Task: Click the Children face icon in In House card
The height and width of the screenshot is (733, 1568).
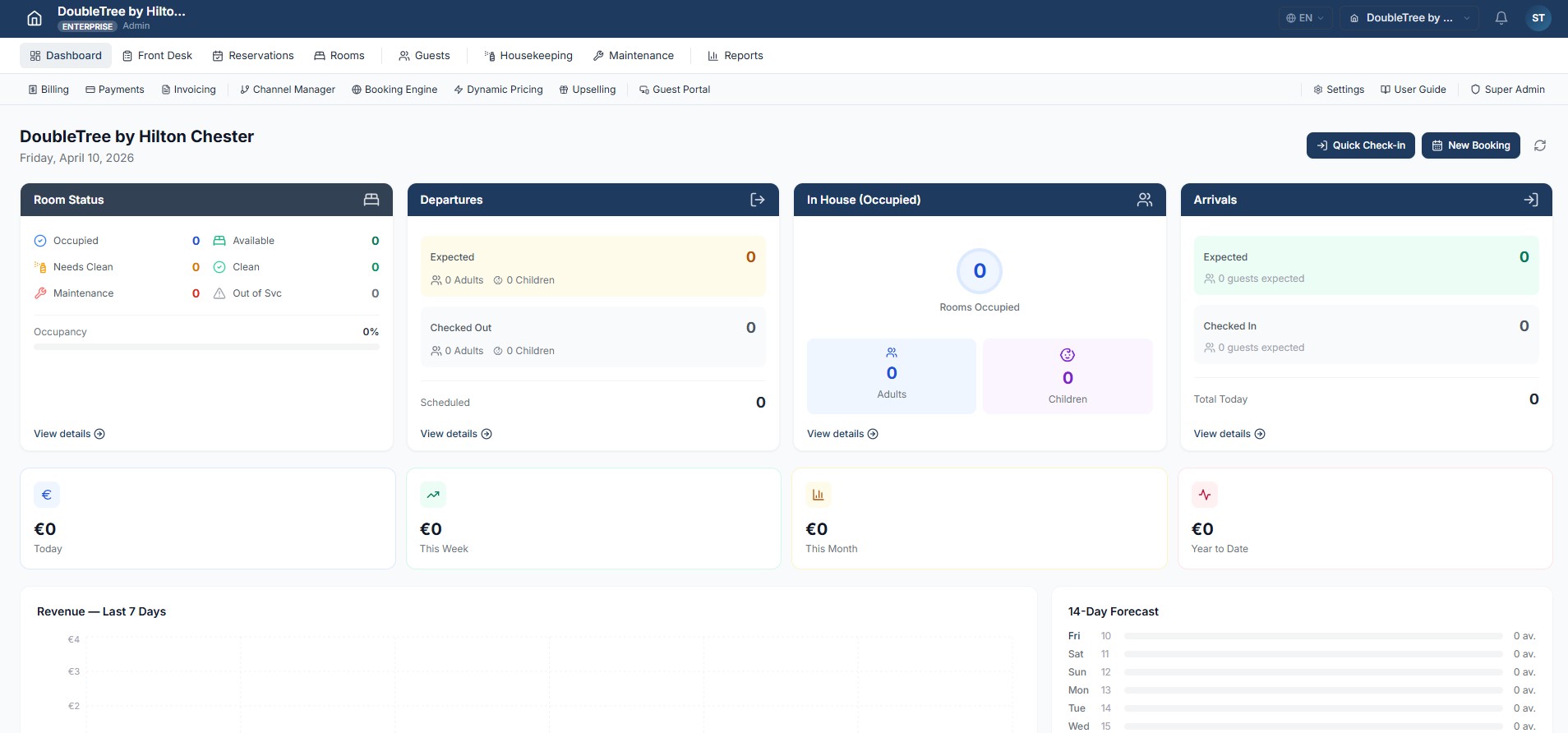Action: pos(1068,355)
